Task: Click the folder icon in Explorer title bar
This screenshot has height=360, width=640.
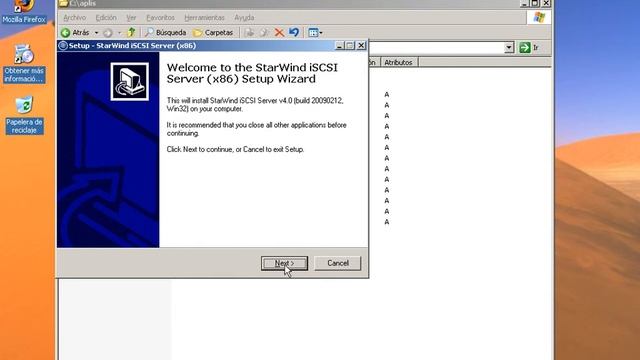Action: [63, 3]
